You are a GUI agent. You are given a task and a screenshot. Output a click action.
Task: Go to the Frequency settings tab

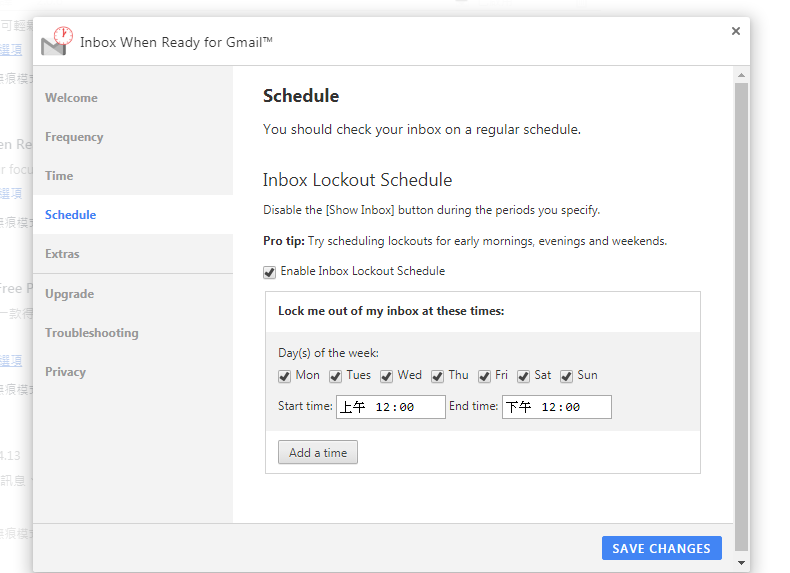coord(74,137)
